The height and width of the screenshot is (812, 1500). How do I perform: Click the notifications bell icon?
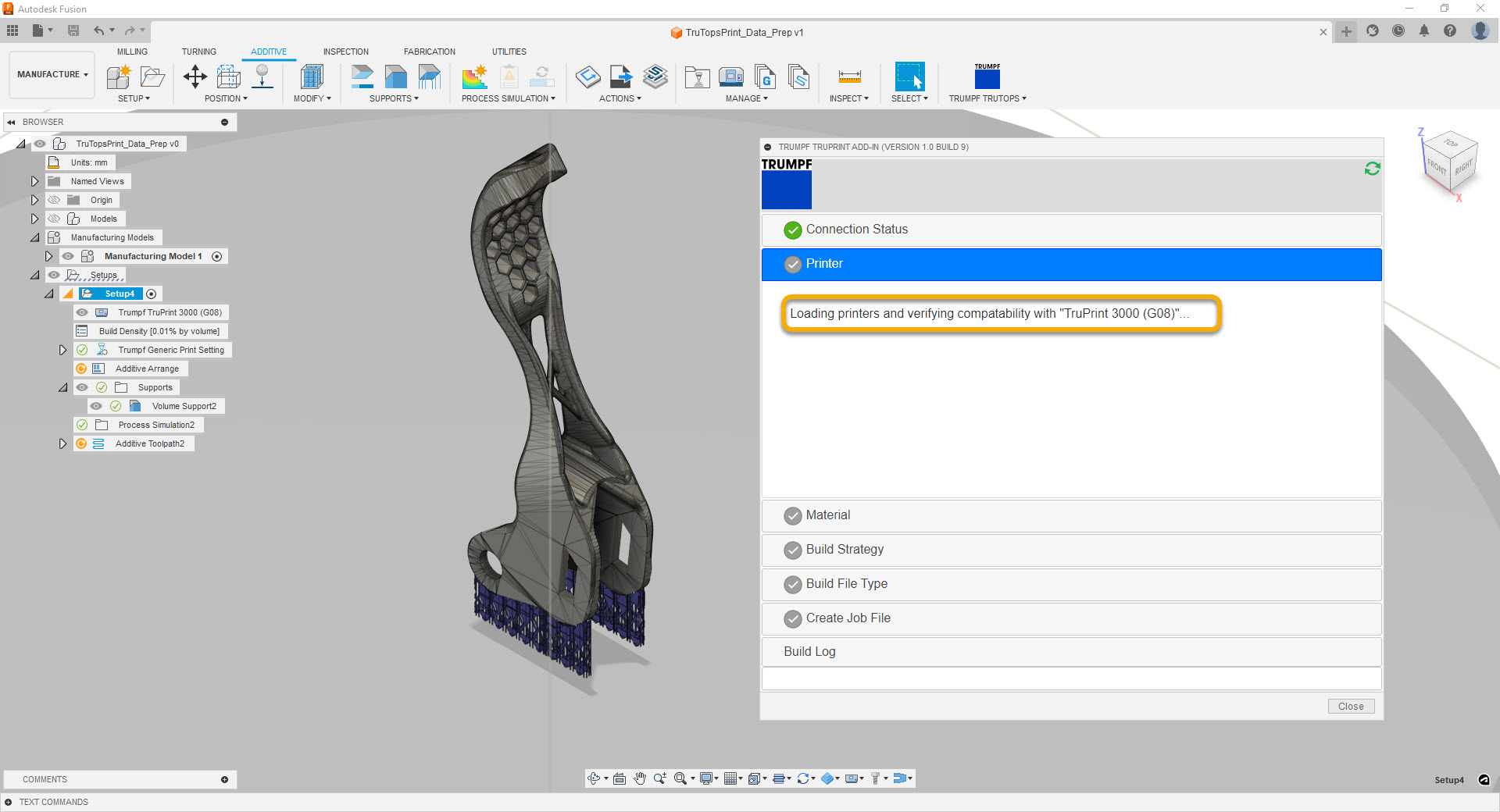click(x=1424, y=31)
